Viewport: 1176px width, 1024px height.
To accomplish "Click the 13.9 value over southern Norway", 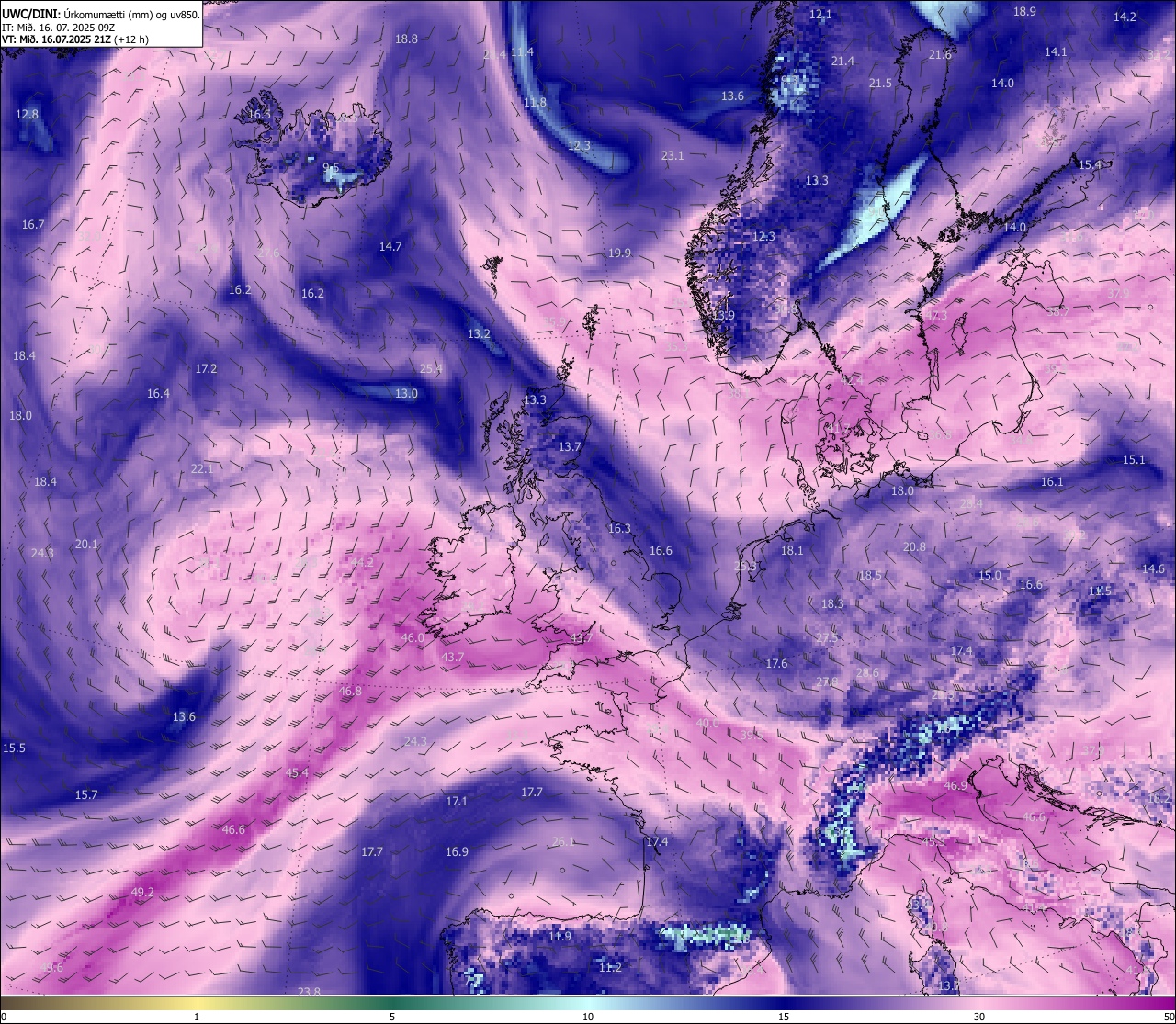I will point(723,316).
